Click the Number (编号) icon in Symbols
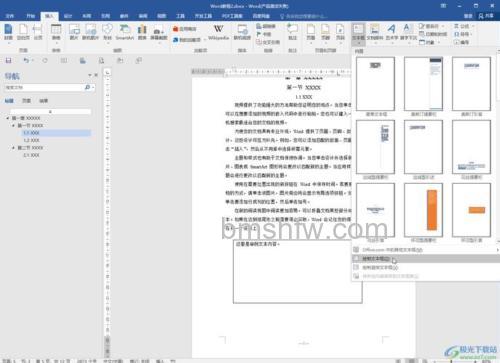500x363 pixels. [462, 42]
